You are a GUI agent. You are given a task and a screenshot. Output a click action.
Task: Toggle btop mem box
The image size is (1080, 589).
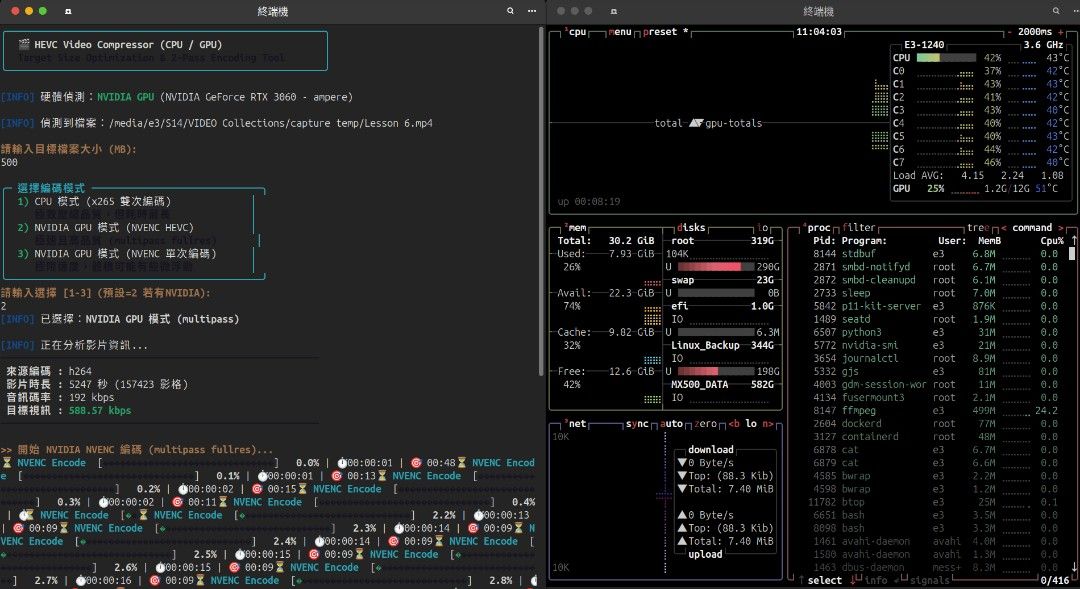(576, 227)
